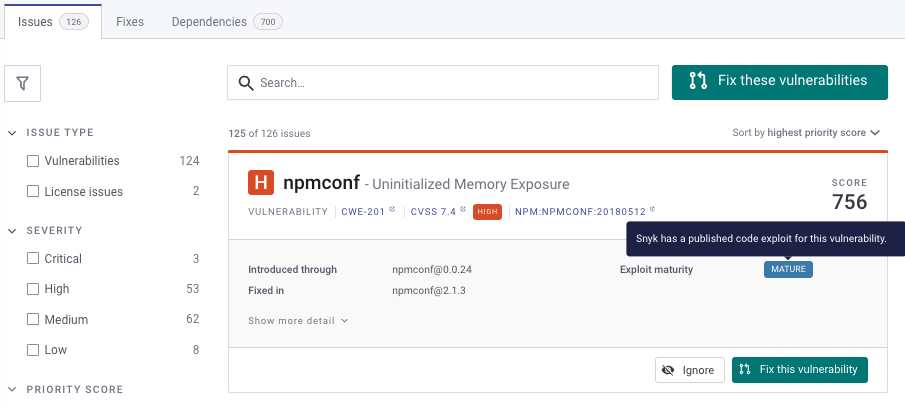
Task: Click the 700 count badge on Dependencies tab
Action: point(268,22)
